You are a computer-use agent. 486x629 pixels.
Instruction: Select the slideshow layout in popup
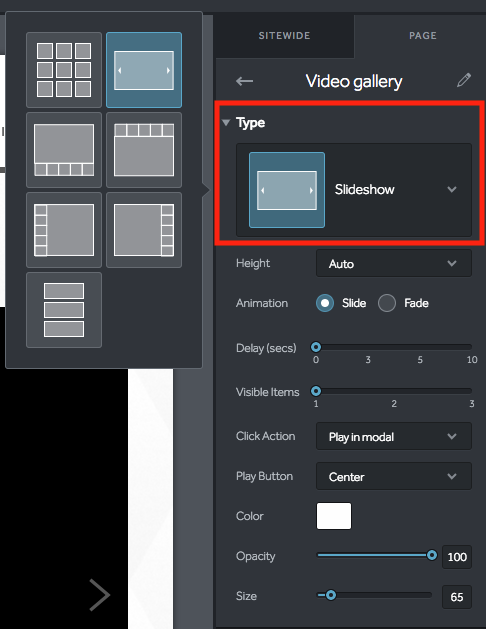(144, 70)
